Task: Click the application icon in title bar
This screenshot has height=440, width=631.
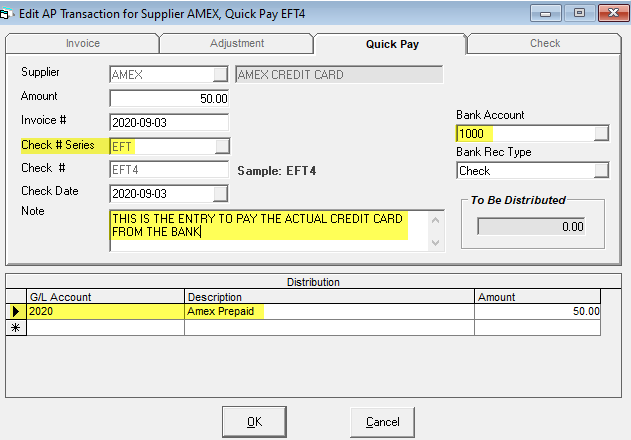Action: 8,13
